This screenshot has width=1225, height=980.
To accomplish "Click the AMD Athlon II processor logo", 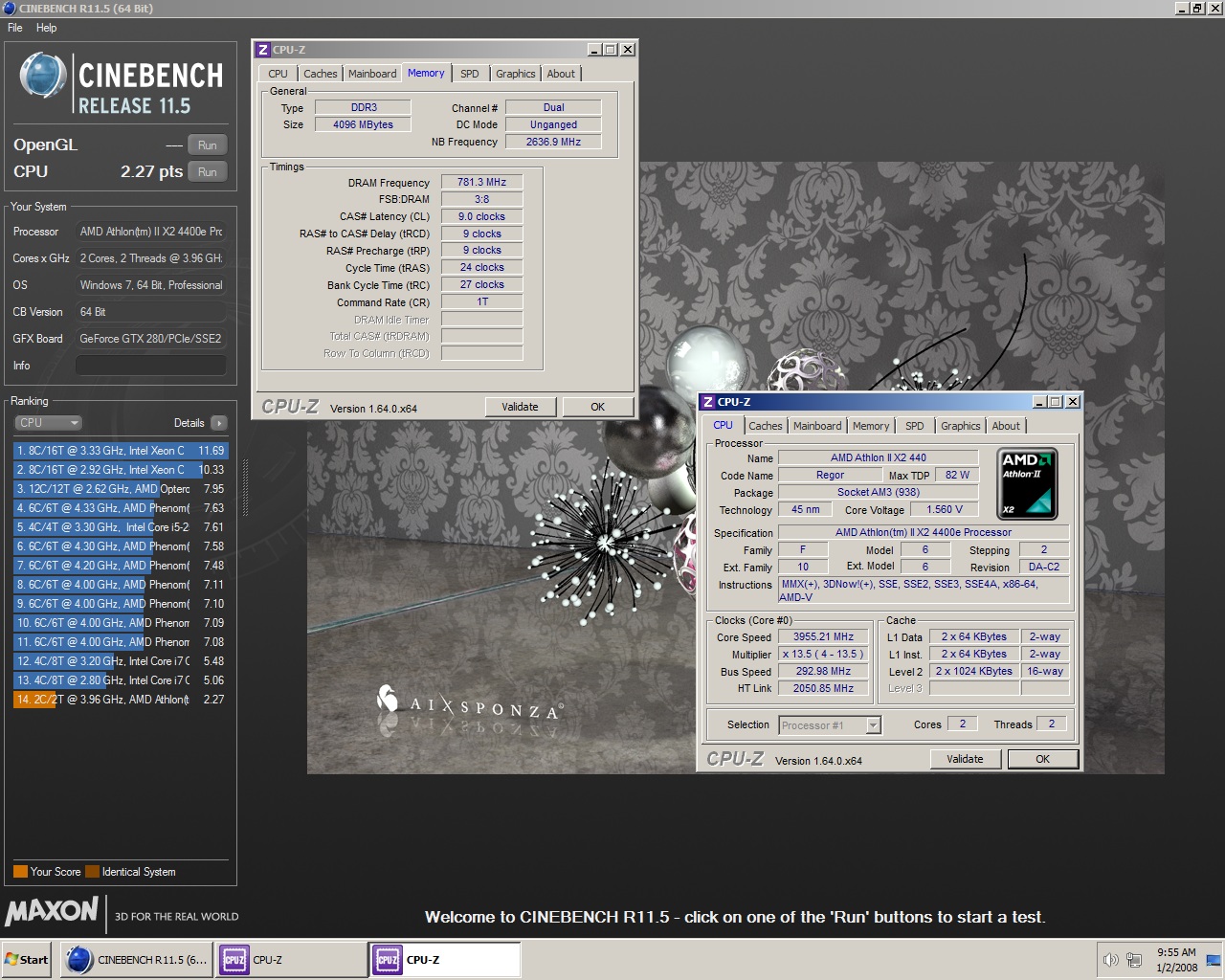I will (1027, 483).
